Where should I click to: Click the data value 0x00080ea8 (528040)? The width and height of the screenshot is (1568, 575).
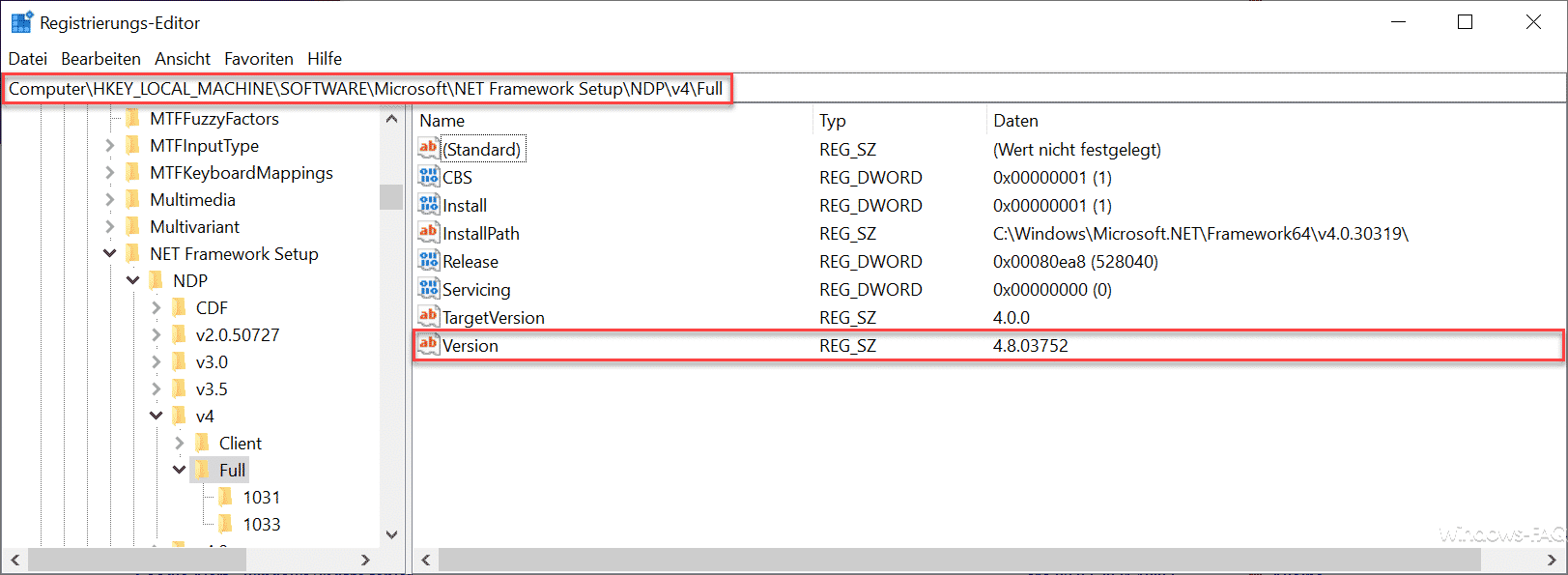[x=1075, y=262]
